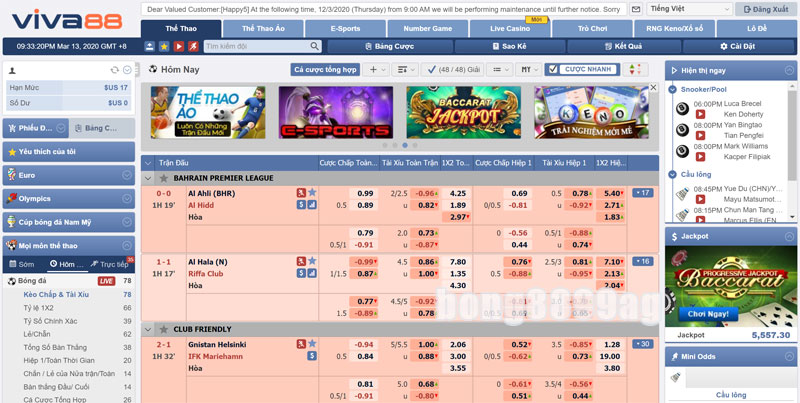This screenshot has height=403, width=800.
Task: Open the Tiếng Việt language dropdown
Action: point(690,9)
